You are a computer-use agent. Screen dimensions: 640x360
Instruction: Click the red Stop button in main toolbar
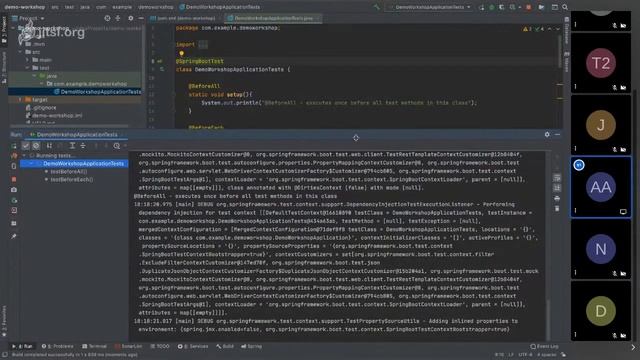[529, 7]
